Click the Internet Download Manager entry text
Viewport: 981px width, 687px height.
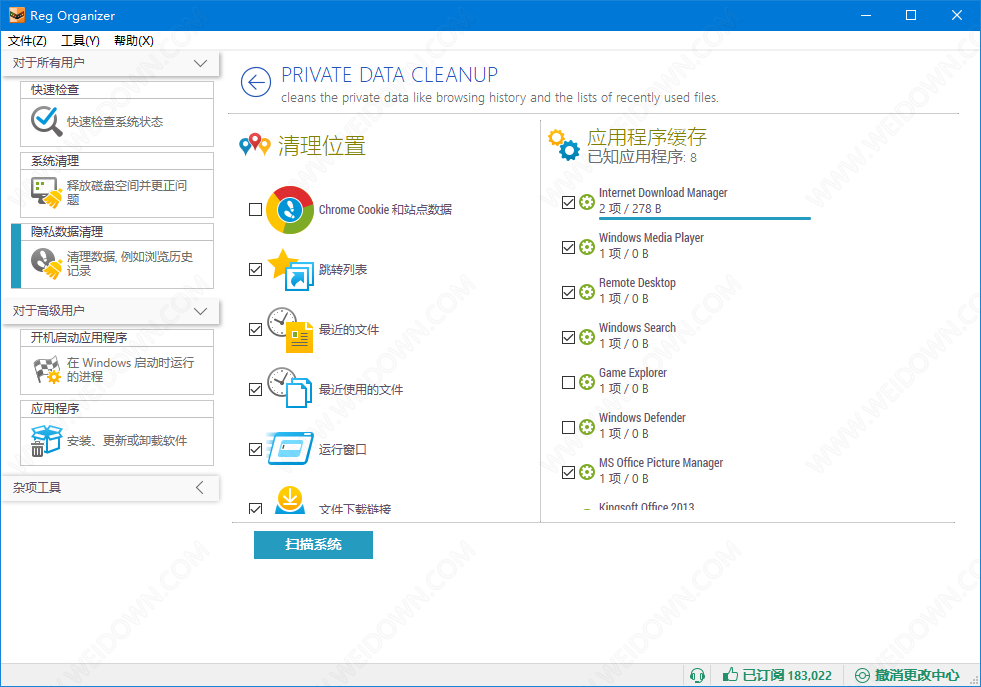tap(663, 193)
